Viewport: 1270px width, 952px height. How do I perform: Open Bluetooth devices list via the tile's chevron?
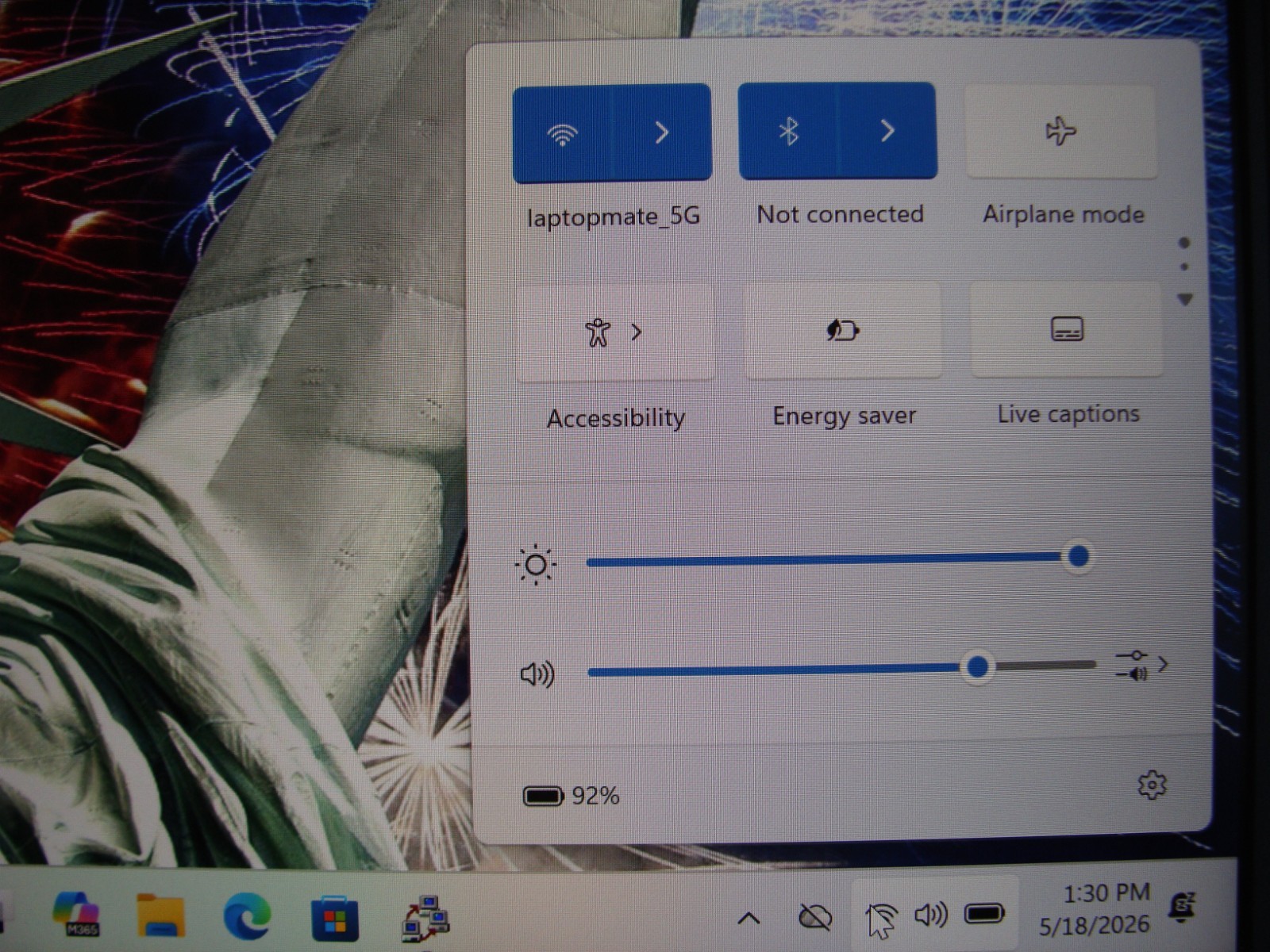887,130
